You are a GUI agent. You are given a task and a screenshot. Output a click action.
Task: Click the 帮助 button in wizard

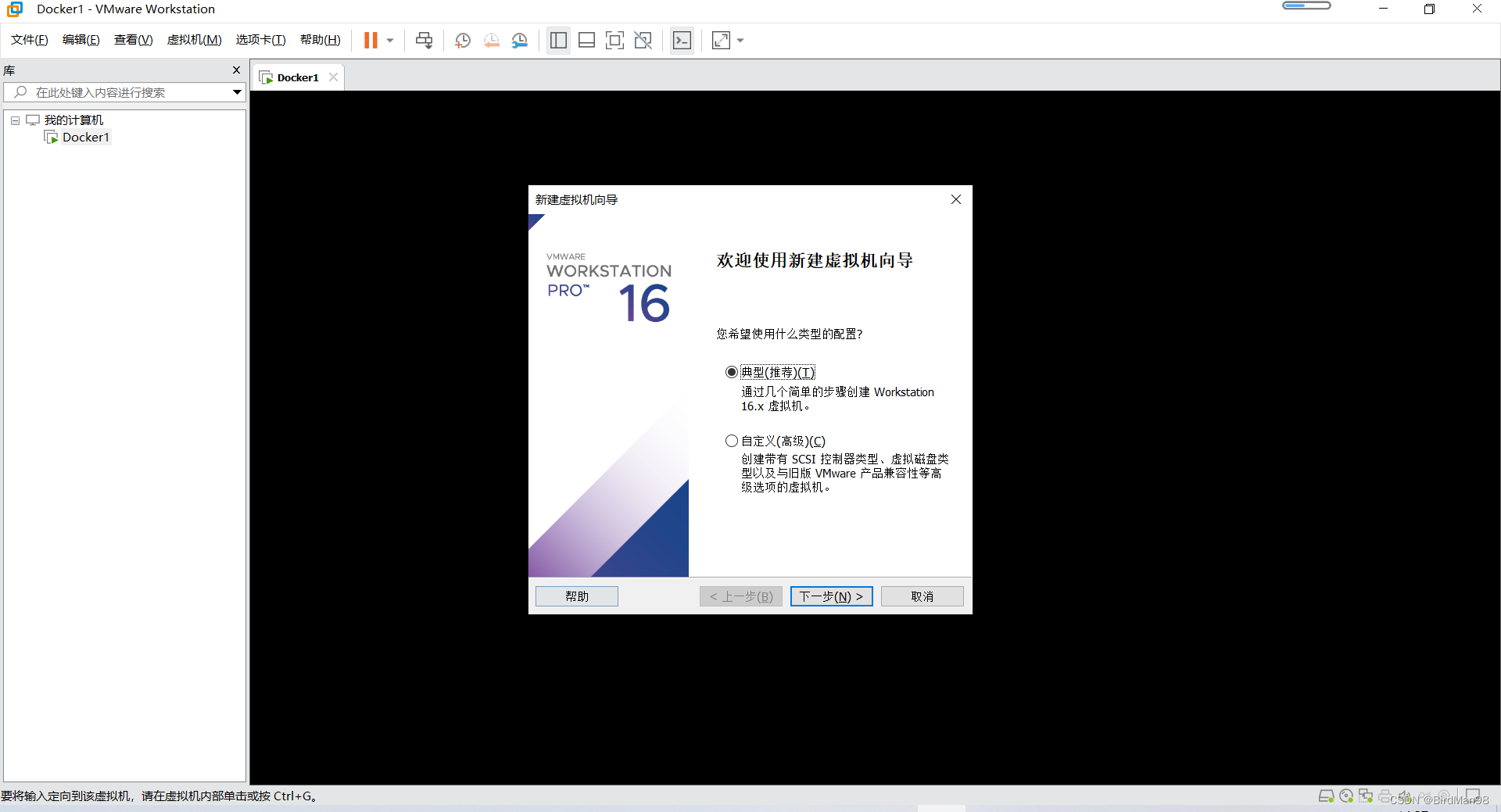pos(577,596)
